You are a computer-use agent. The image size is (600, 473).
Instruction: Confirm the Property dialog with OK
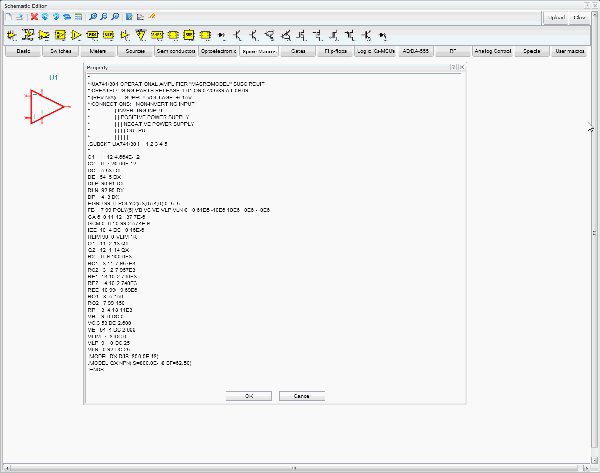click(249, 396)
